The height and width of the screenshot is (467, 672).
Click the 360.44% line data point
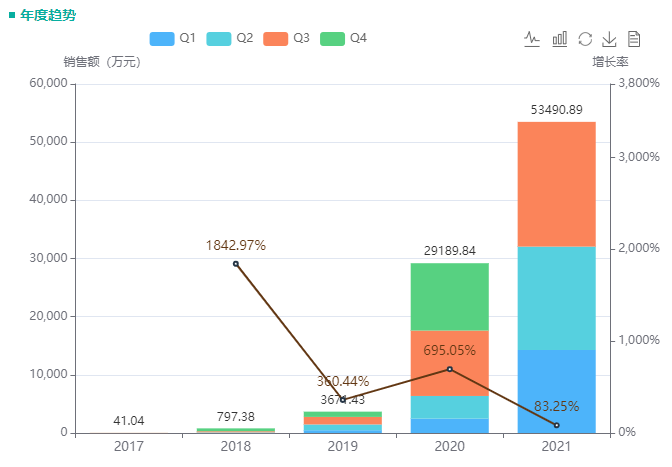click(x=343, y=400)
